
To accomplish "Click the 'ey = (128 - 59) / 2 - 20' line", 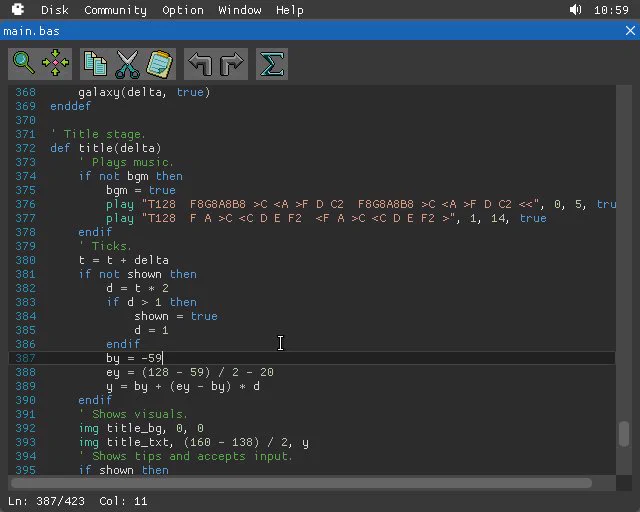I will (190, 372).
